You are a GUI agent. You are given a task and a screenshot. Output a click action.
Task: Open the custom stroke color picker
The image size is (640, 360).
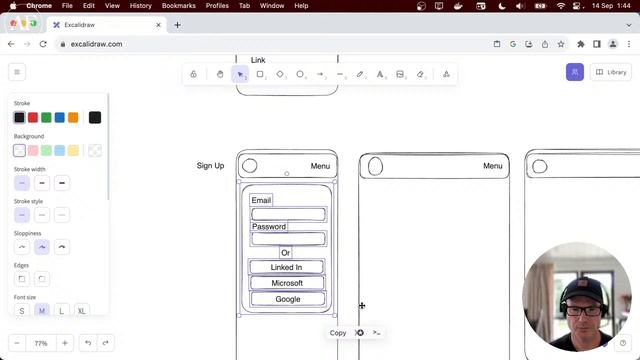95,118
